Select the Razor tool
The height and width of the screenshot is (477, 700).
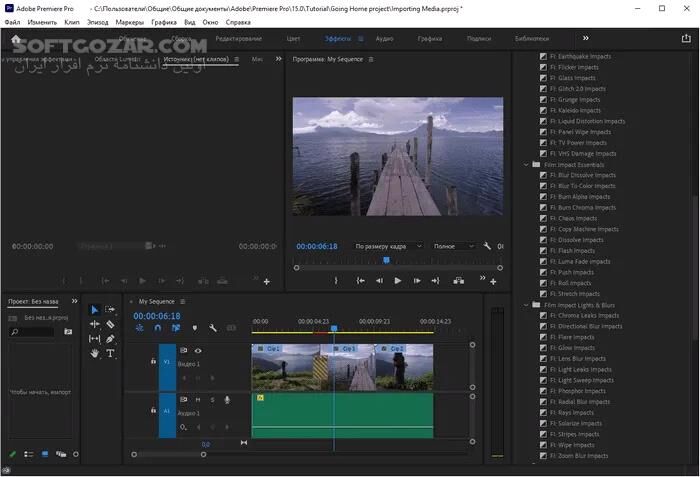[110, 324]
